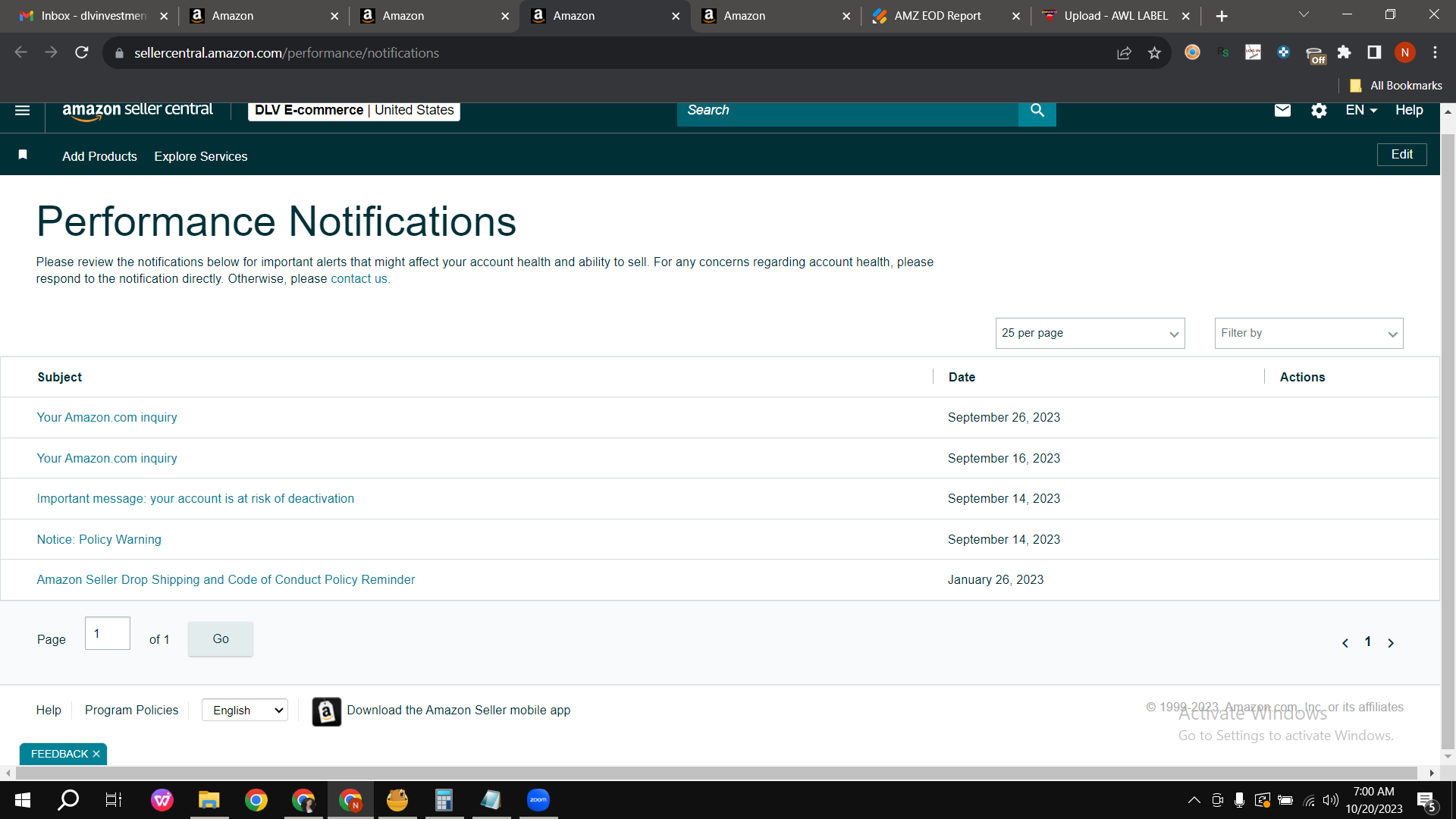Open the tab search dropdown chevron
Image resolution: width=1456 pixels, height=819 pixels.
[1304, 15]
